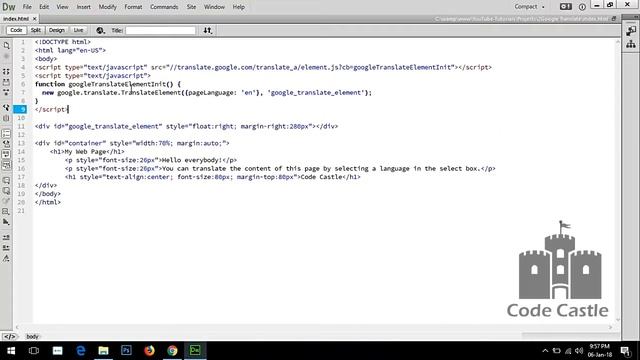Open Microsoft Edge from taskbar
640x360 pixels.
click(80, 351)
